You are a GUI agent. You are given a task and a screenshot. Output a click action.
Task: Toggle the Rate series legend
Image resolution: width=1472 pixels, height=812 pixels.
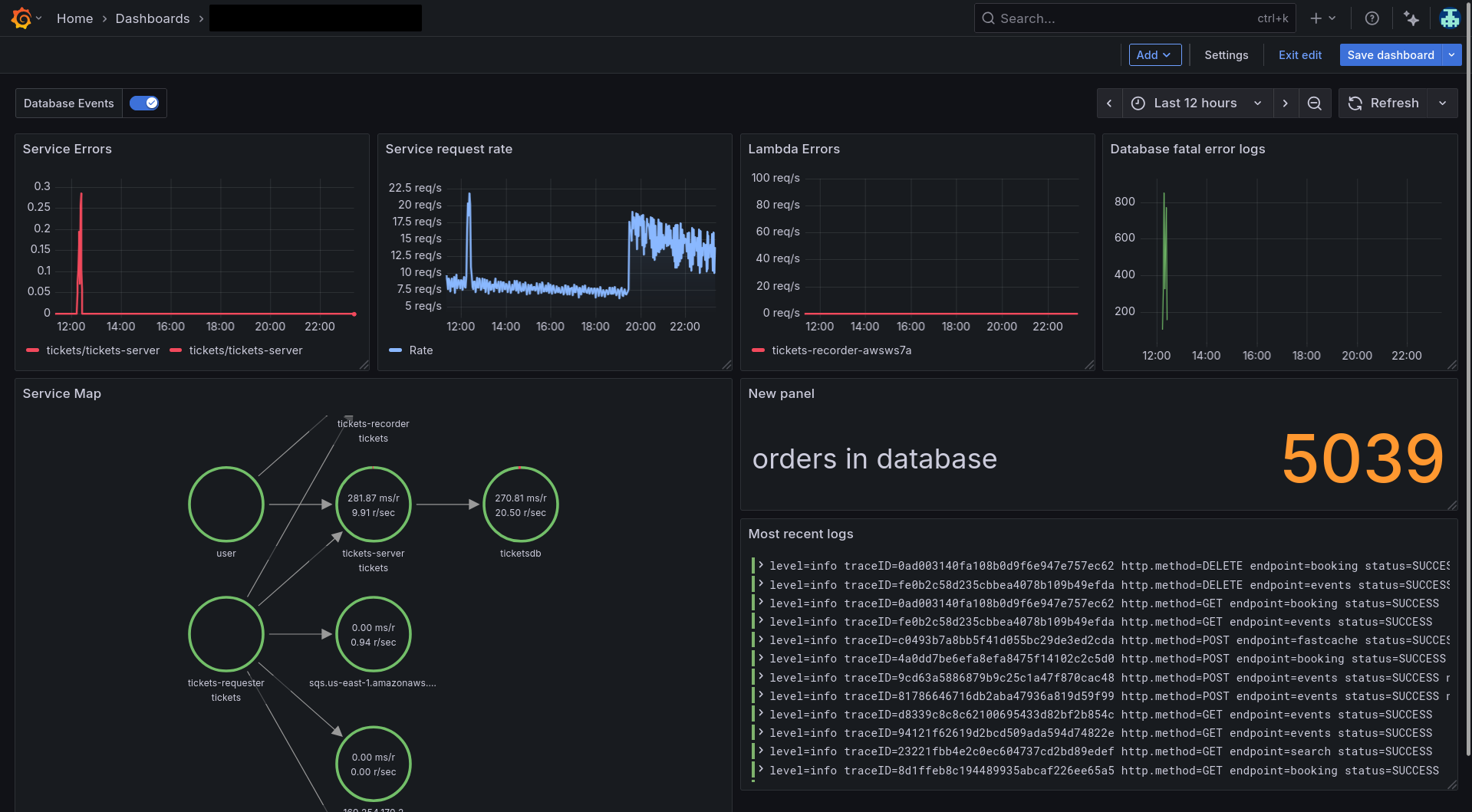click(x=420, y=350)
